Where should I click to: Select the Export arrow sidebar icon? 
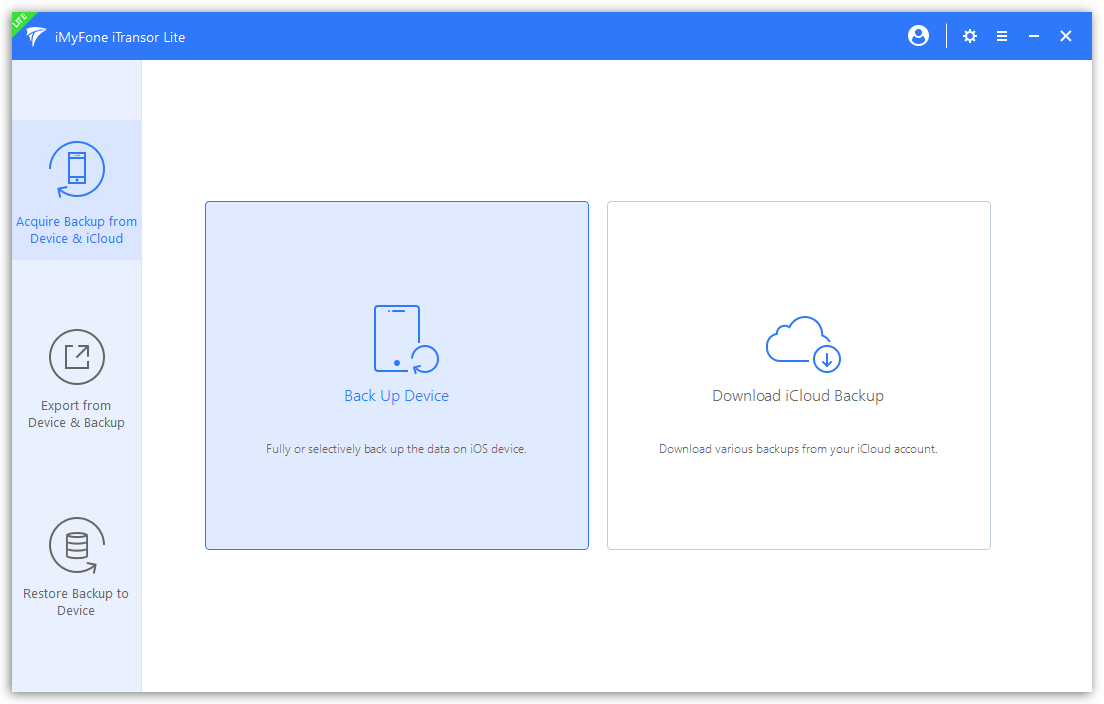[77, 357]
